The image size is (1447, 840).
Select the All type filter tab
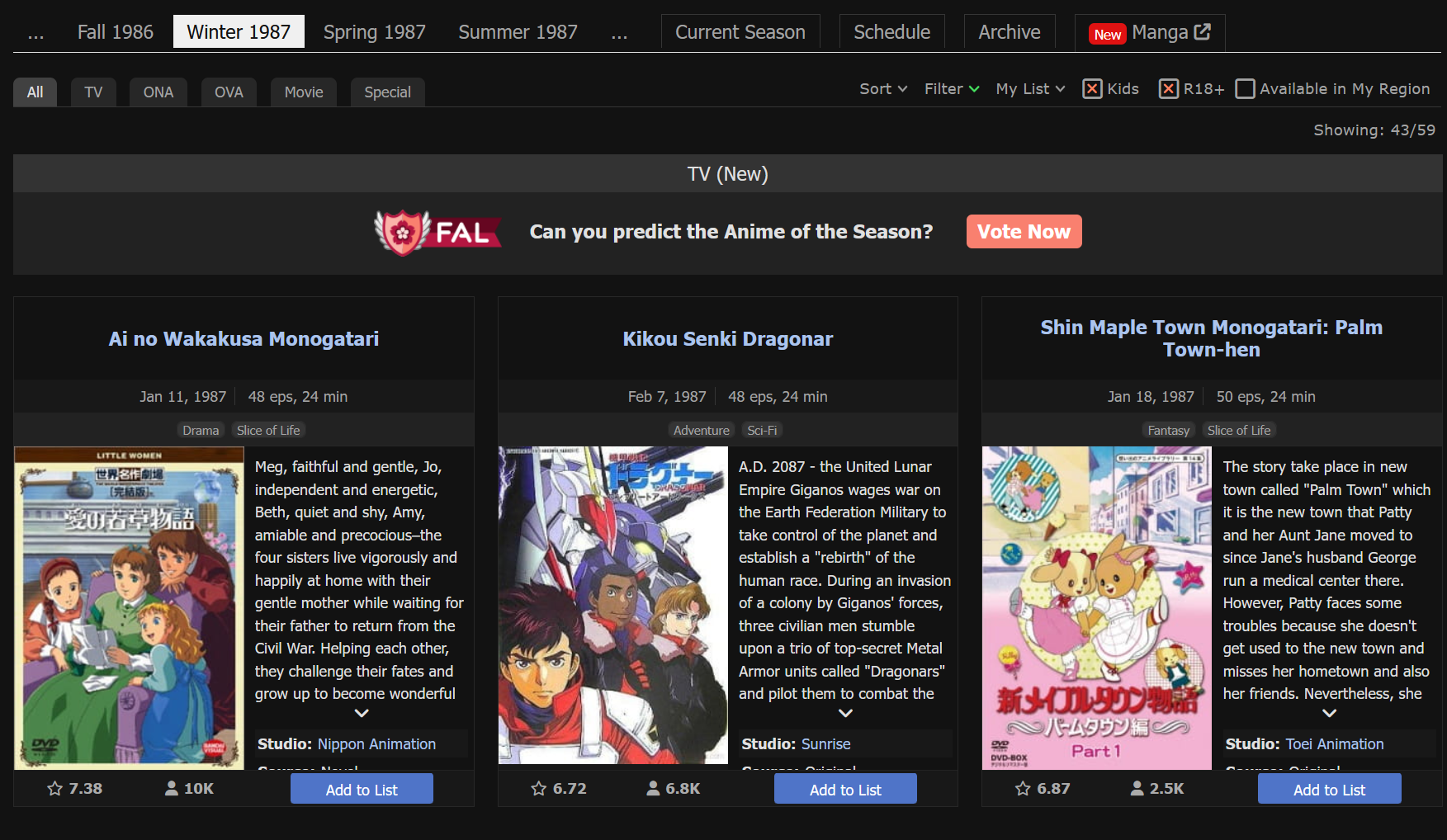coord(35,92)
